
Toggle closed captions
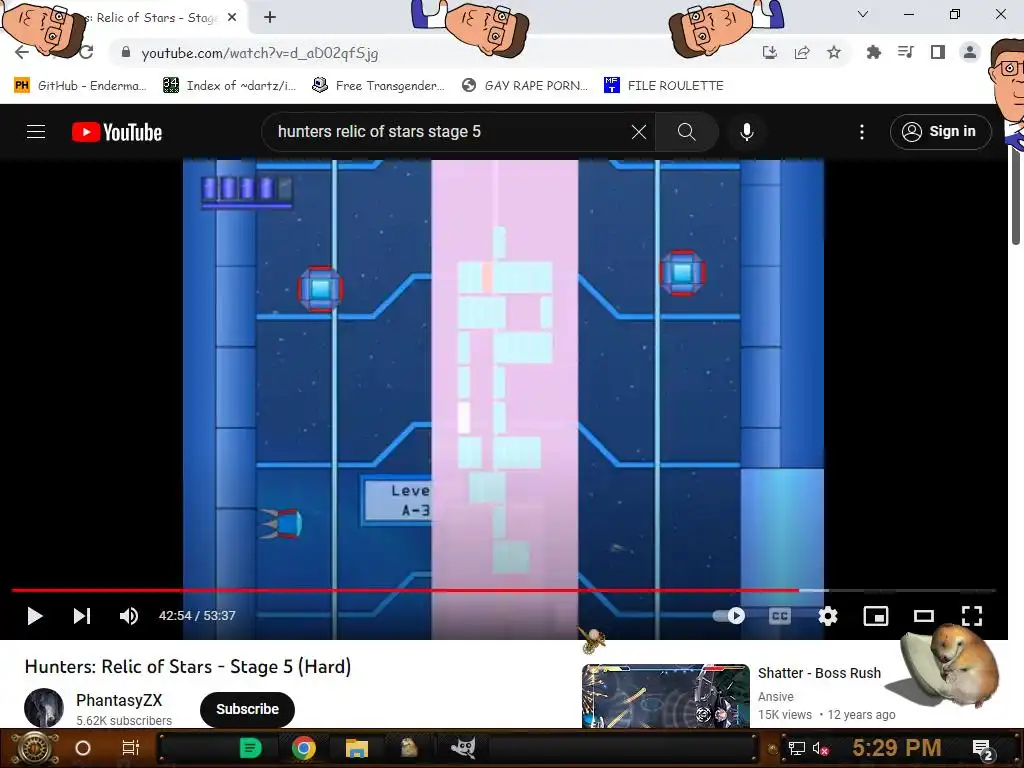780,616
